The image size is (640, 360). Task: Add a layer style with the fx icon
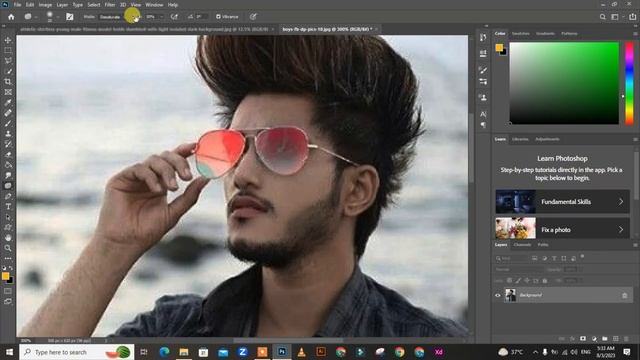tap(572, 339)
